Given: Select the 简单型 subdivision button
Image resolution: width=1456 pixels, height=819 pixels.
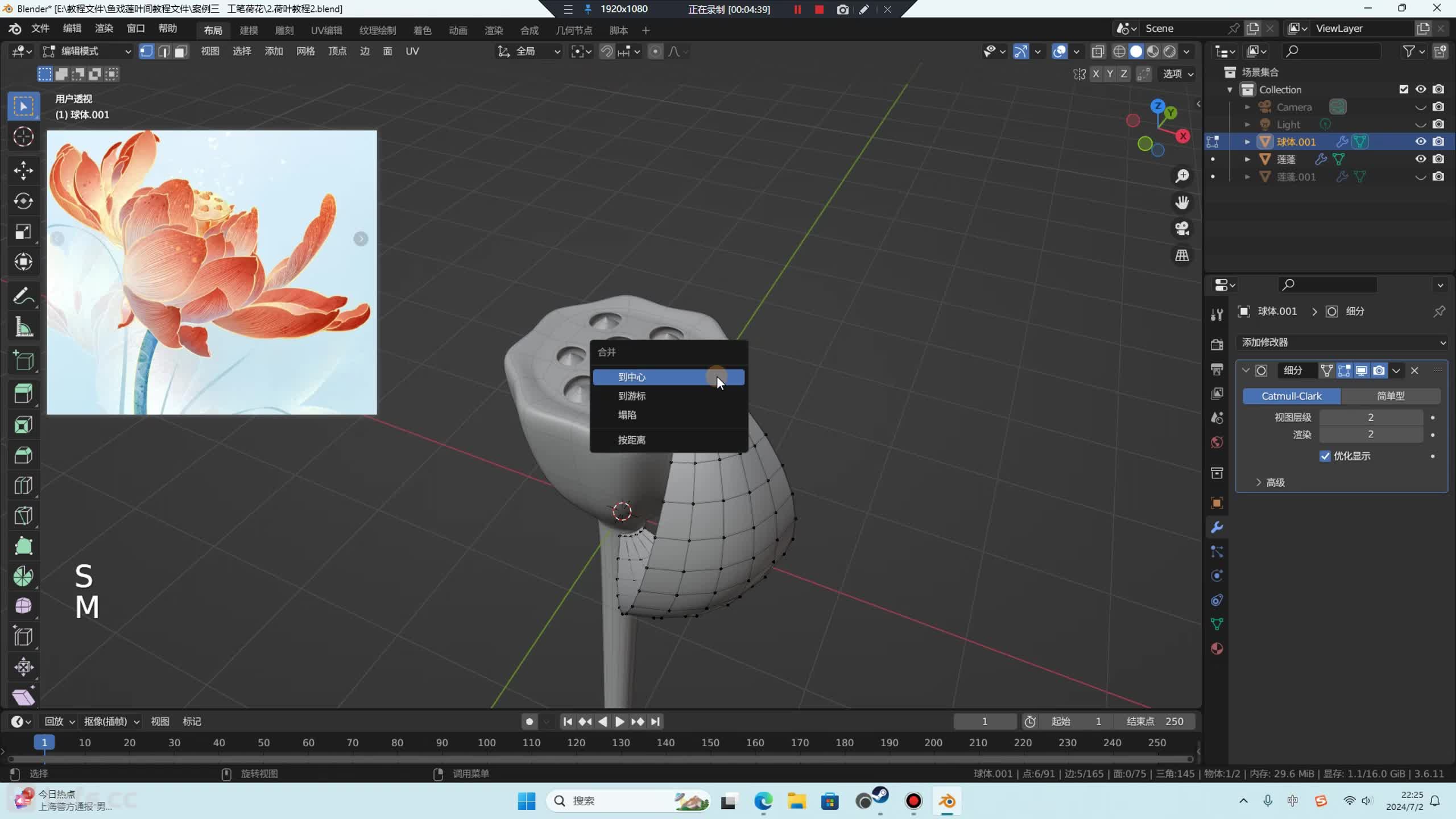Looking at the screenshot, I should coord(1391,396).
